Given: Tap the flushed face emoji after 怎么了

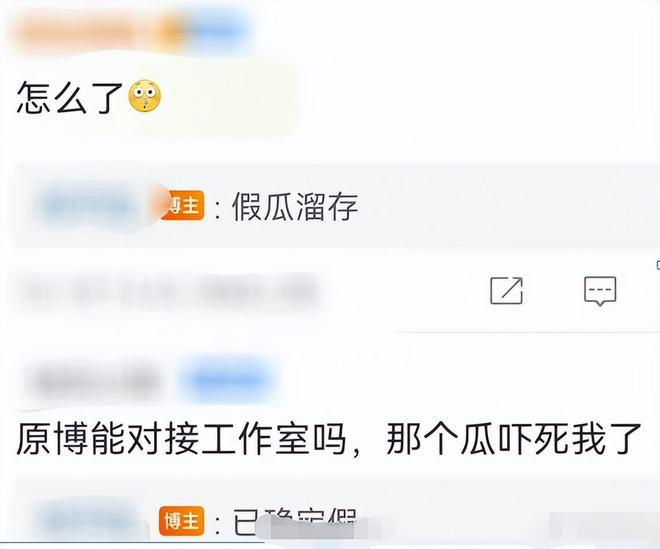Looking at the screenshot, I should pos(144,96).
